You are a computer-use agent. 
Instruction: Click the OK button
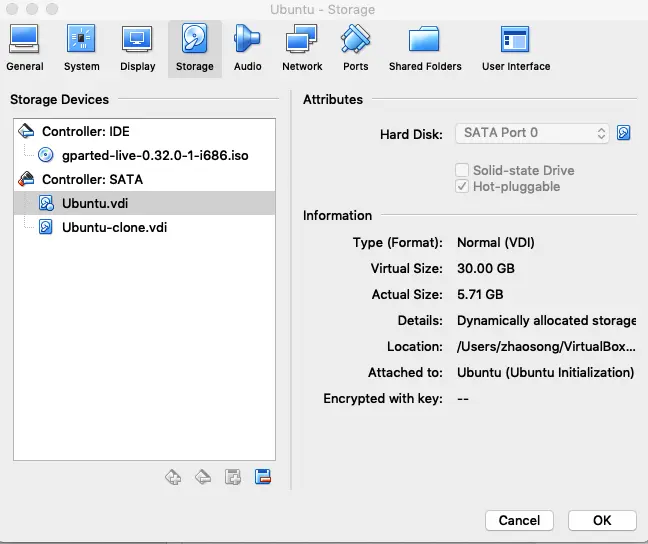pos(602,520)
